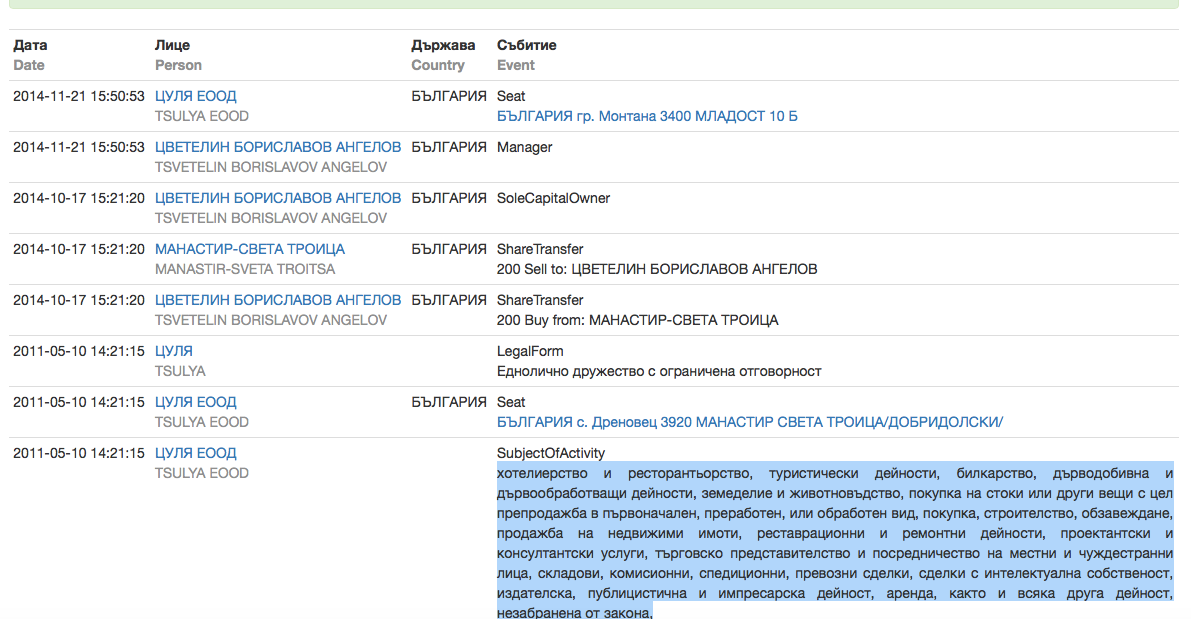Open ЦУЛЯ ЕООД link in Монтана Seat row
This screenshot has height=619, width=1191.
[x=196, y=96]
